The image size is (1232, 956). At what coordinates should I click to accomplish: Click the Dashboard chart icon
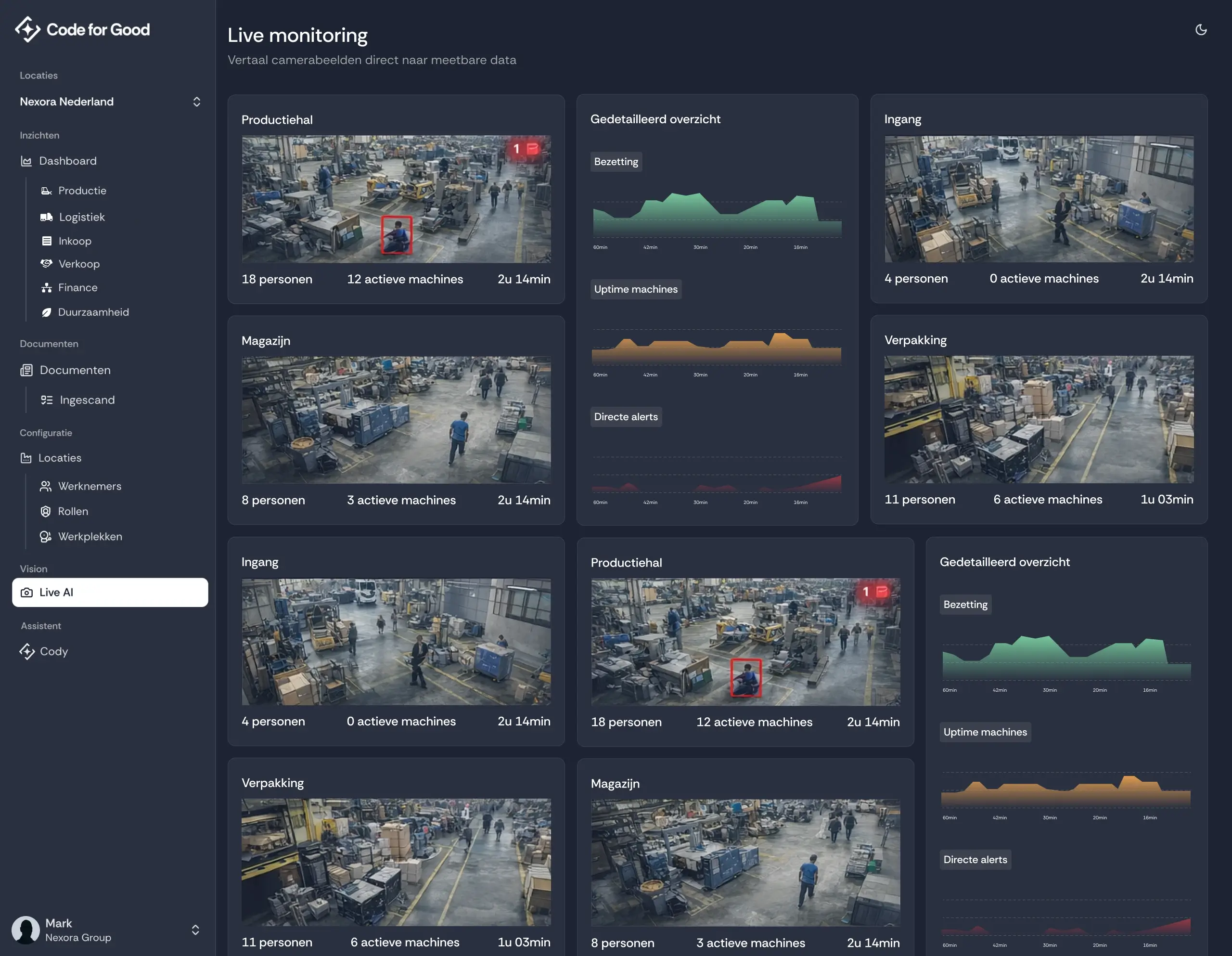(x=26, y=161)
